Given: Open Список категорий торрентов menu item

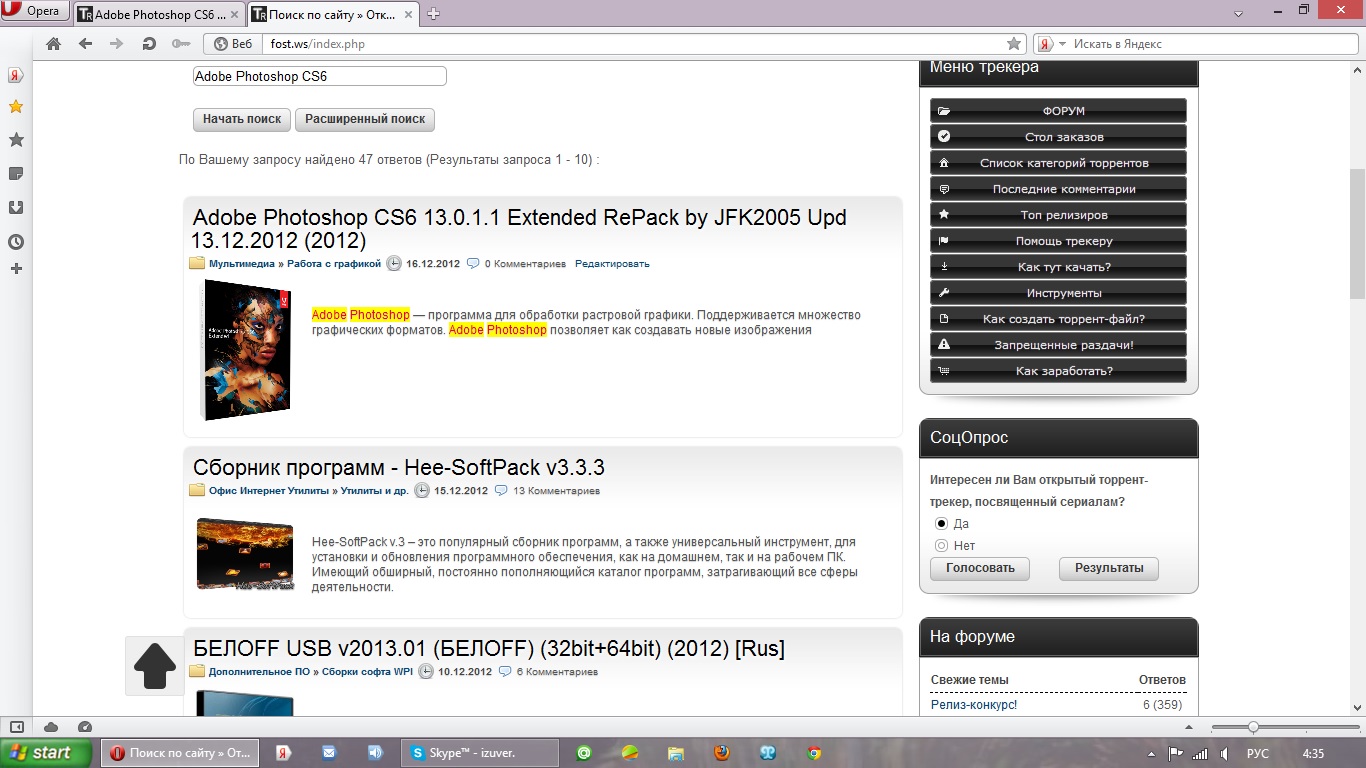Looking at the screenshot, I should [x=1058, y=163].
